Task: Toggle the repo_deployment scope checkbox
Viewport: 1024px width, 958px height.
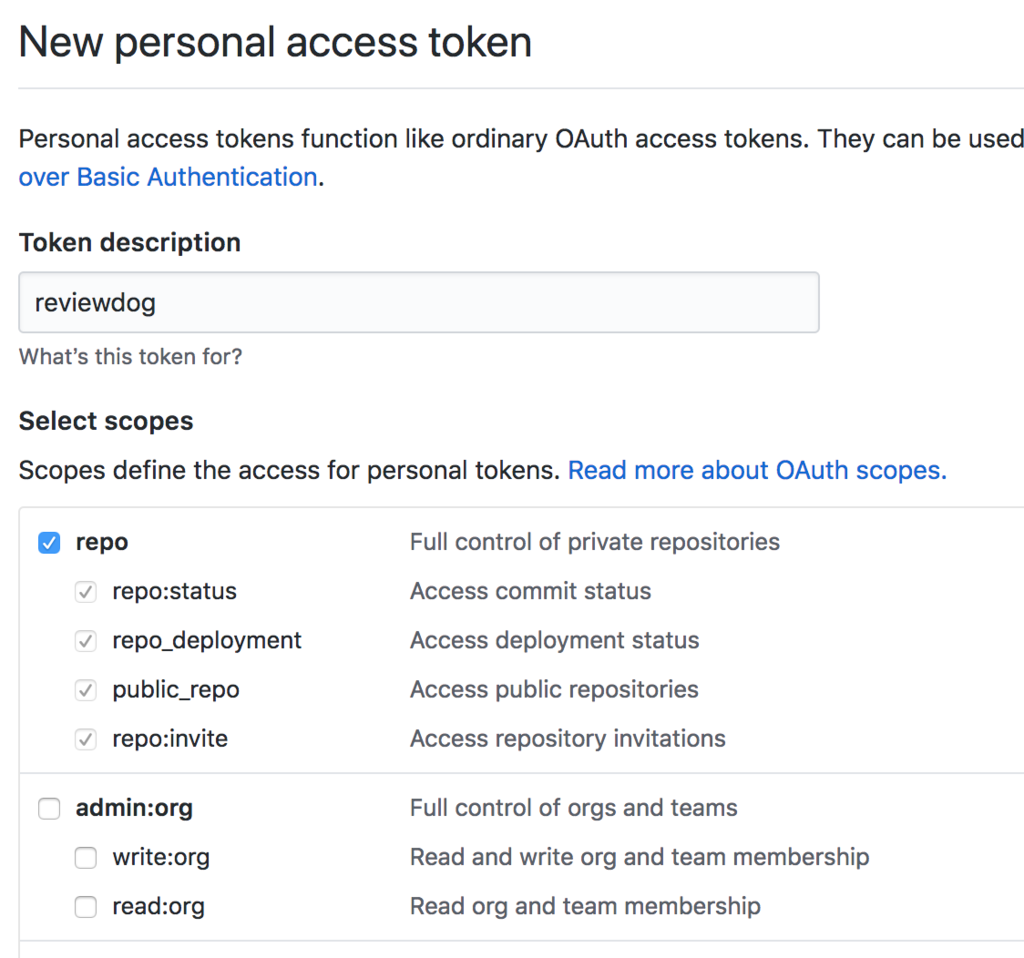Action: 86,641
